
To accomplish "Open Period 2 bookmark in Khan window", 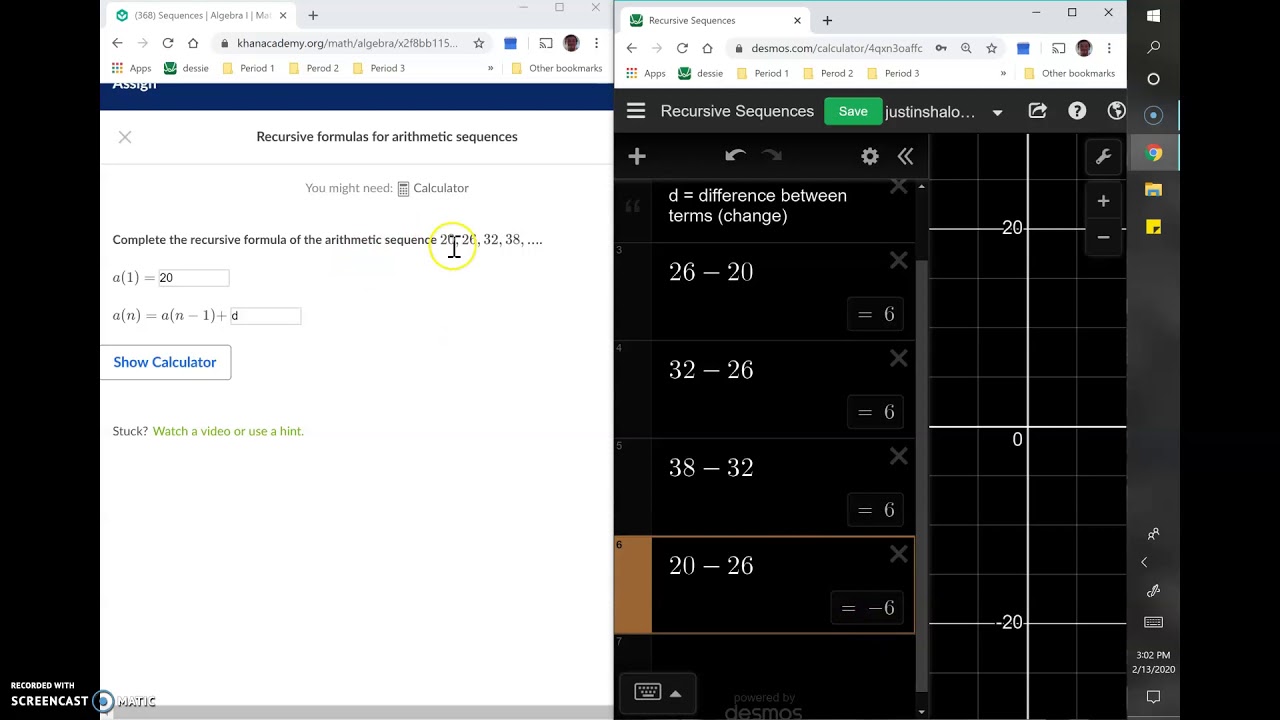I will point(314,68).
